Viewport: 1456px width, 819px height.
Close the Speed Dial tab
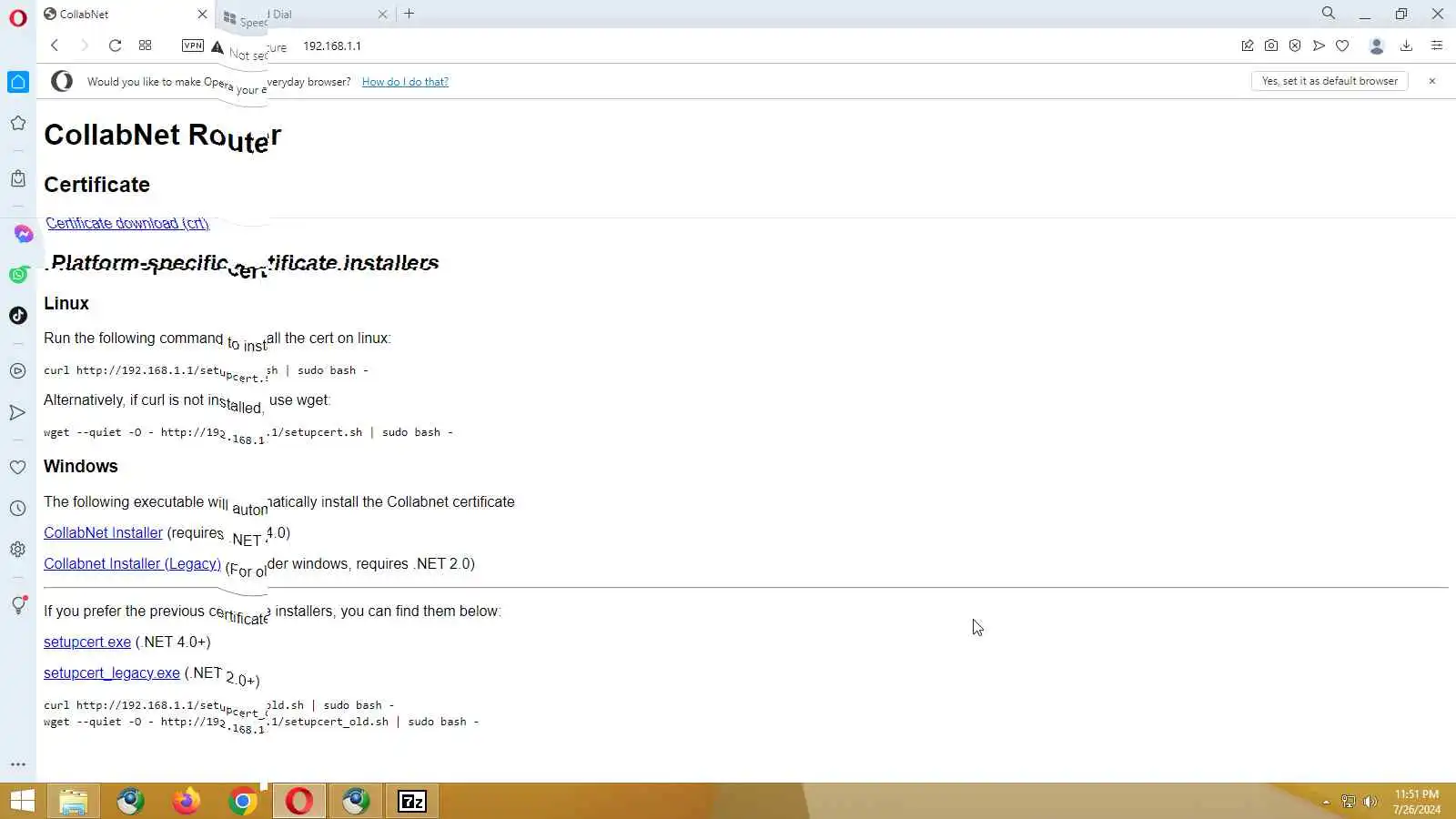click(382, 15)
